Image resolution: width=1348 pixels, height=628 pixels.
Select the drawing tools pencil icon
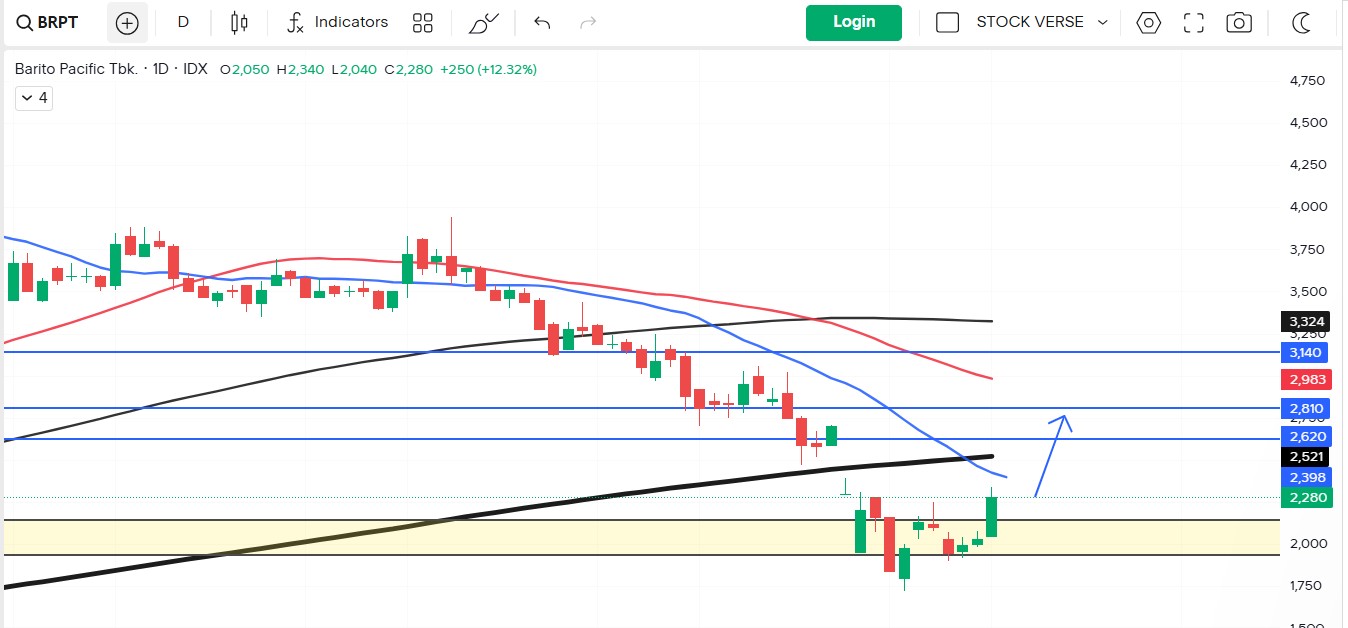[483, 23]
